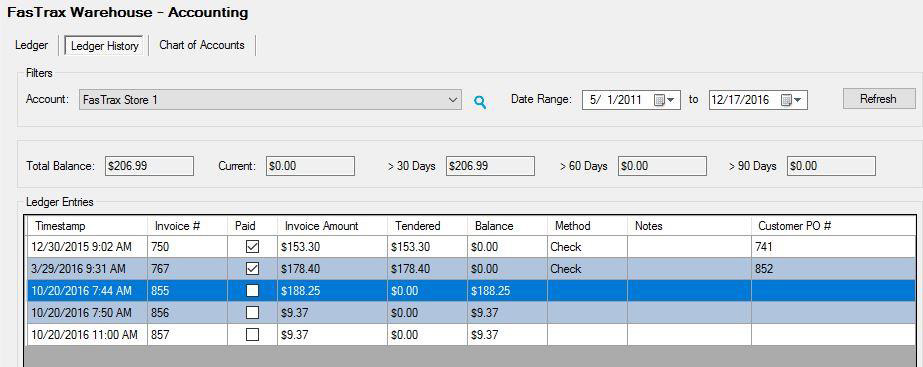Expand the Account dropdown showing FasTrax Store 1

tap(453, 100)
